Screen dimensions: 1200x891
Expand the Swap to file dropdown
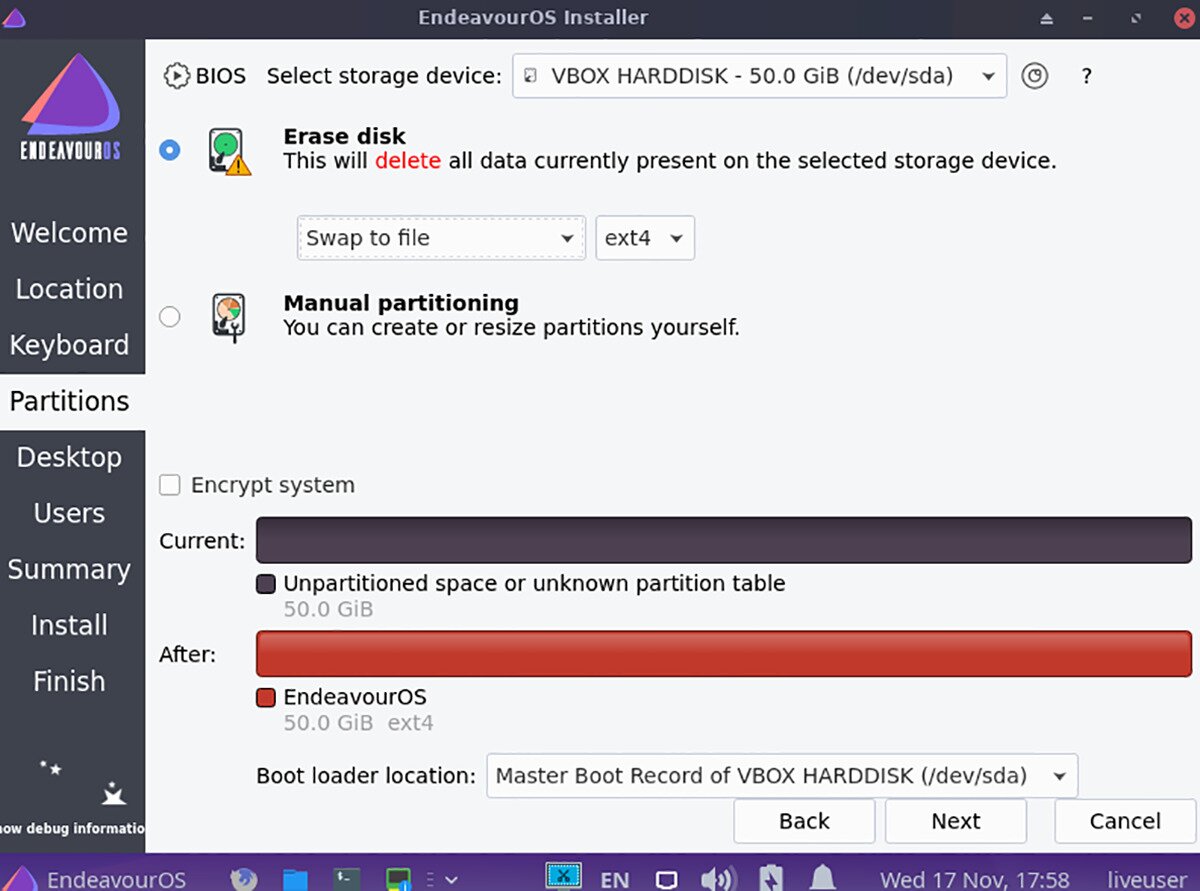441,238
